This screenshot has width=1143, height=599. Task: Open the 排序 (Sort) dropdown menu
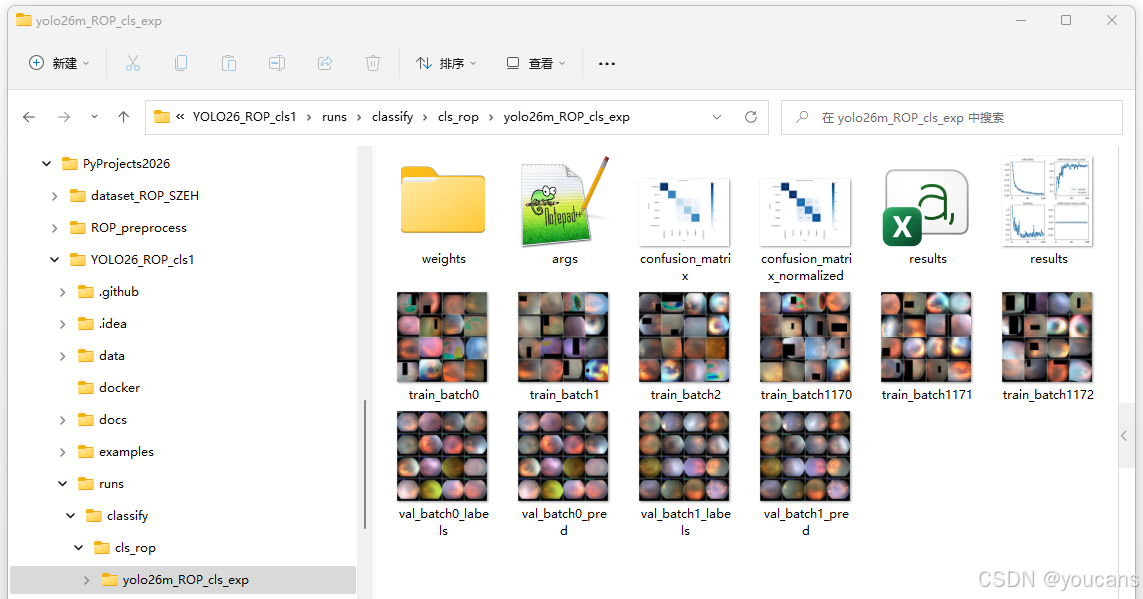[x=446, y=63]
